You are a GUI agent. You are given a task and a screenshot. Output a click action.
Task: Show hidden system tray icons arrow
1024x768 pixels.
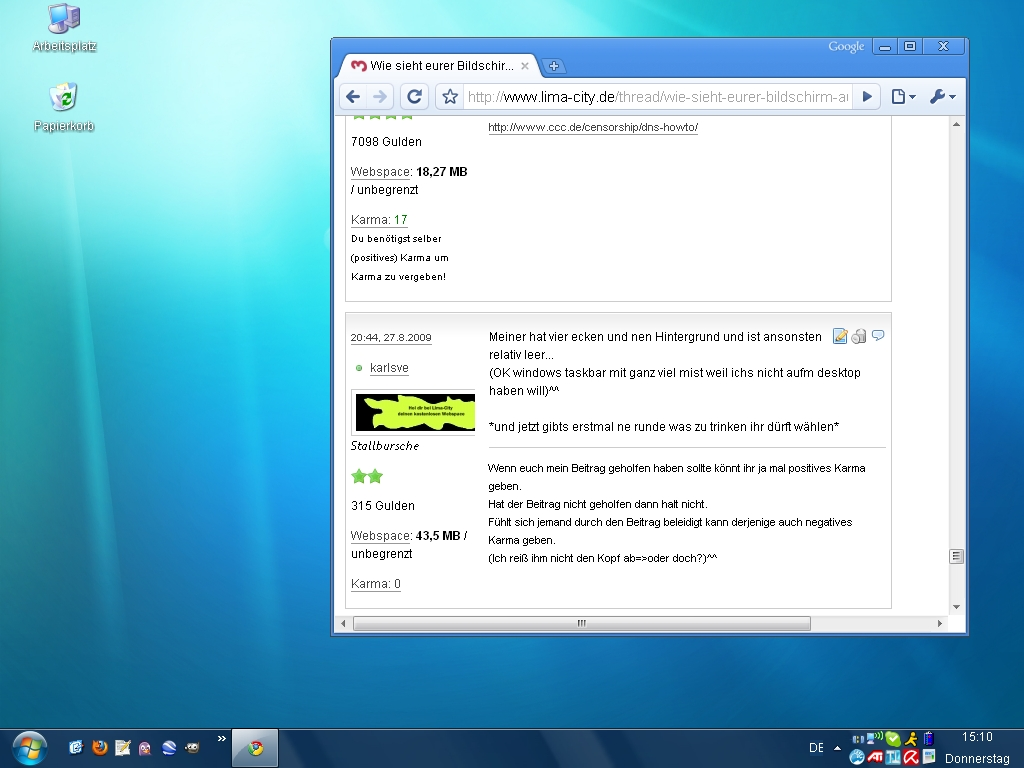point(837,748)
